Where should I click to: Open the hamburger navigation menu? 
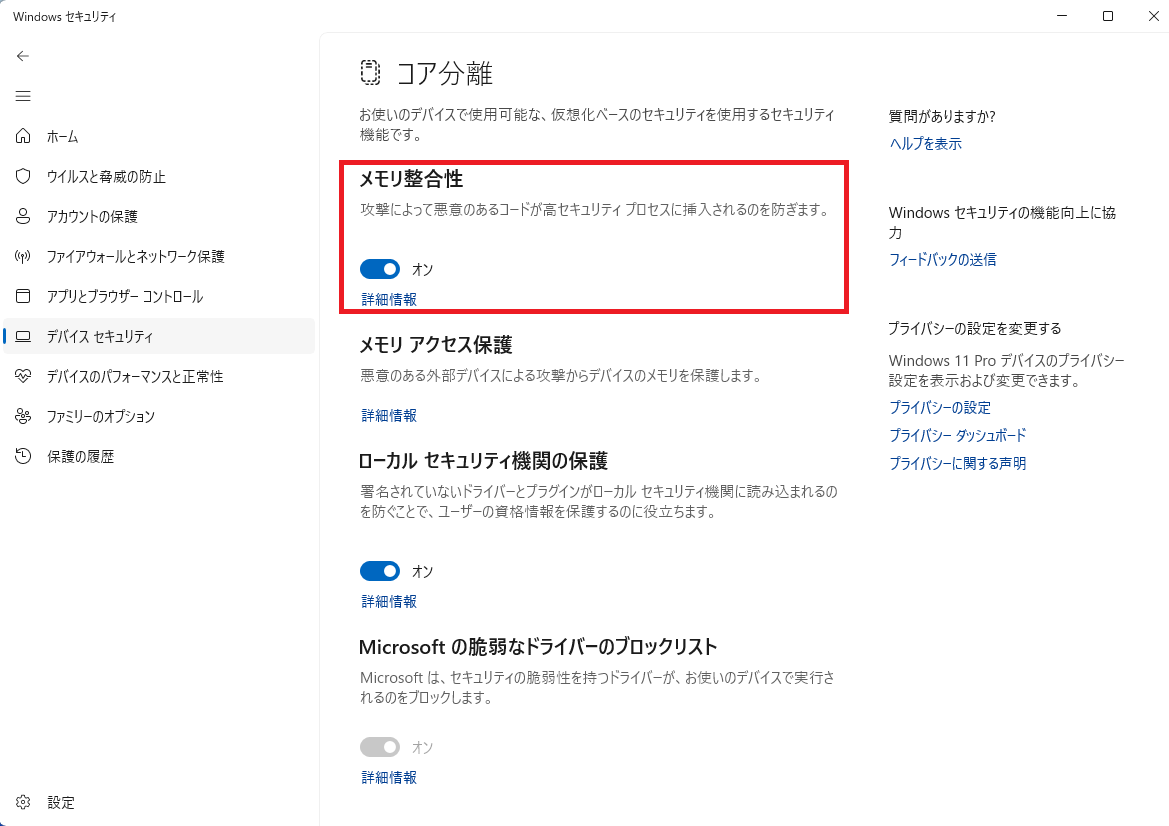[23, 96]
